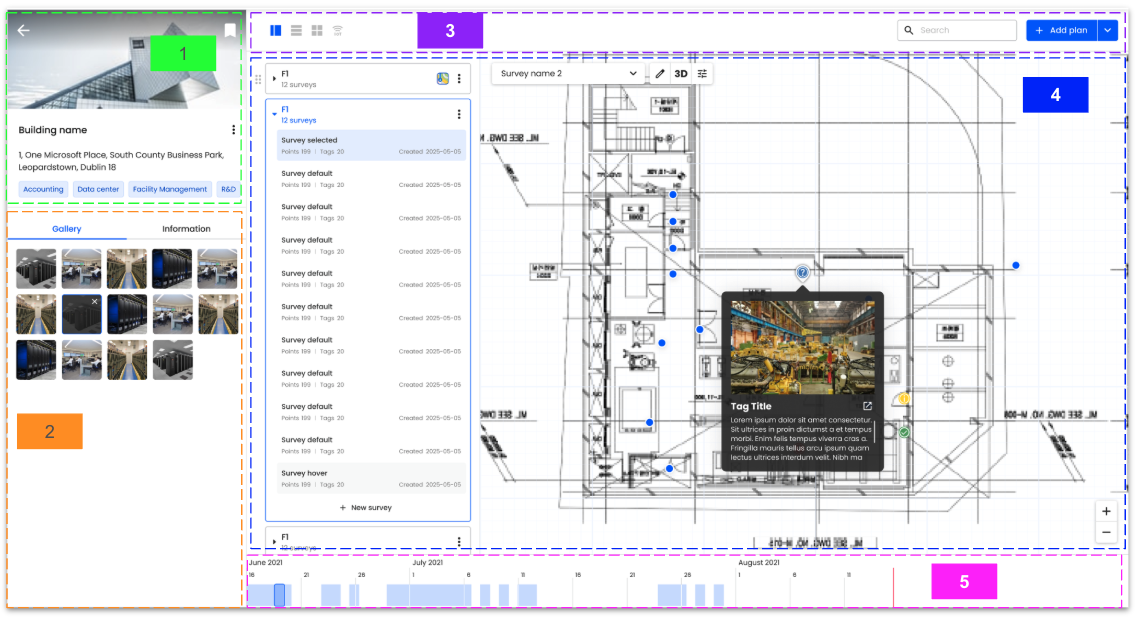Toggle the IoT signal icon
The height and width of the screenshot is (621, 1146).
tap(338, 31)
